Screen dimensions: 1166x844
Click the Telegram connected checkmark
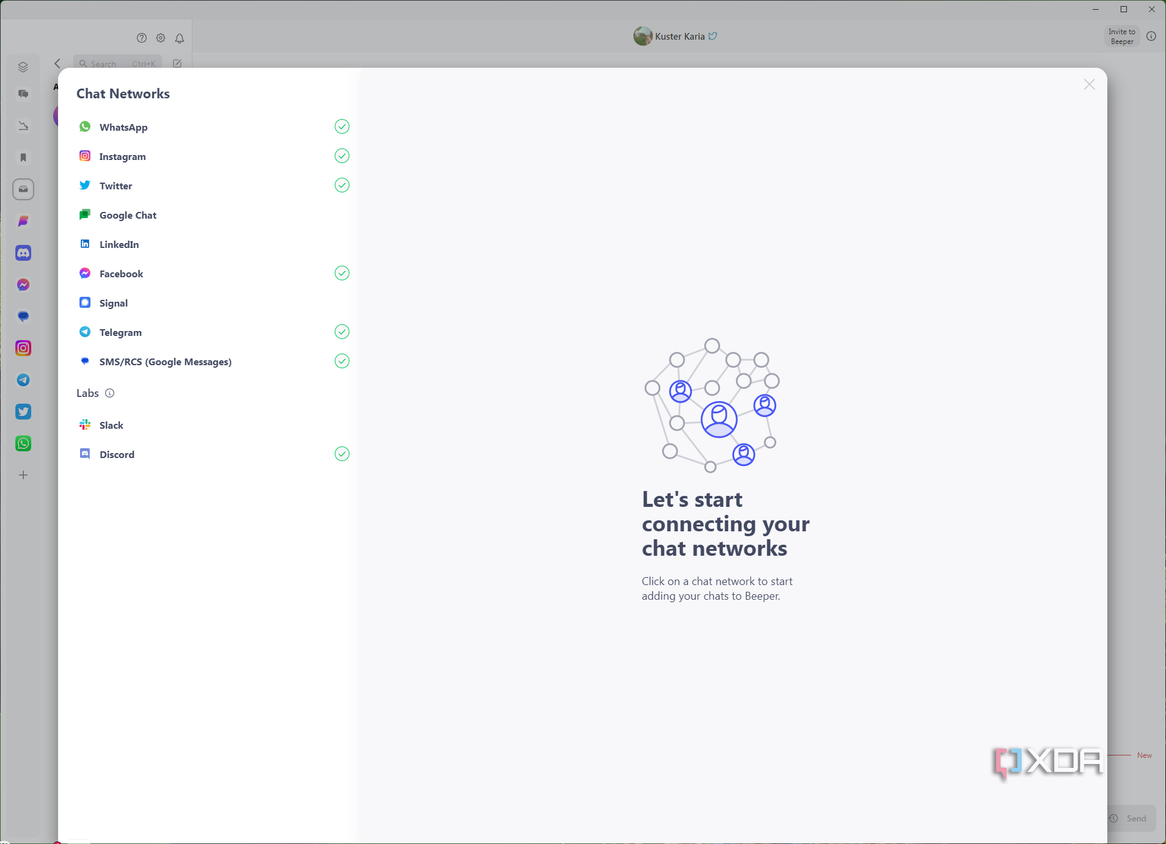click(342, 332)
